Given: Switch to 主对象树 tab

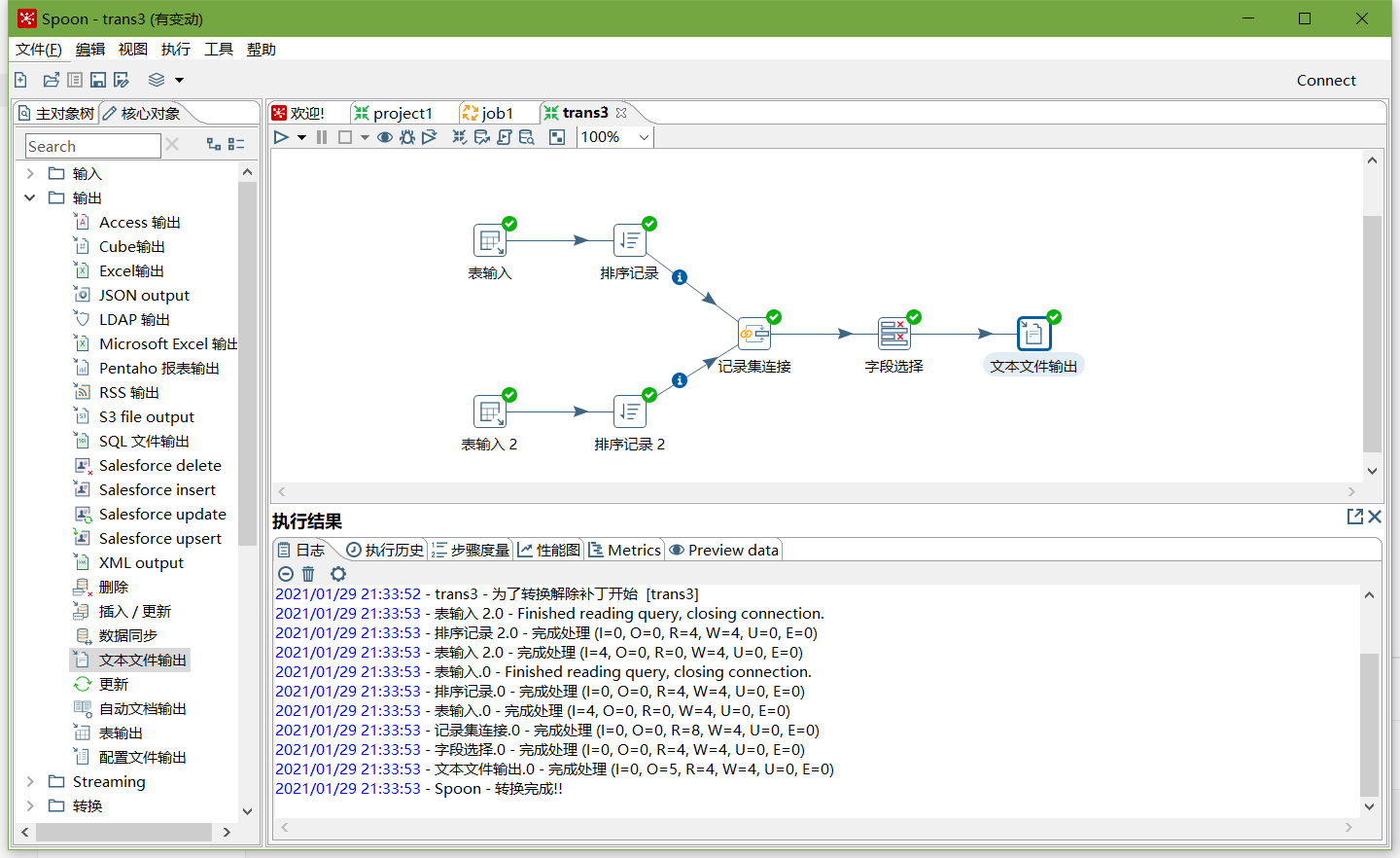Looking at the screenshot, I should point(56,114).
